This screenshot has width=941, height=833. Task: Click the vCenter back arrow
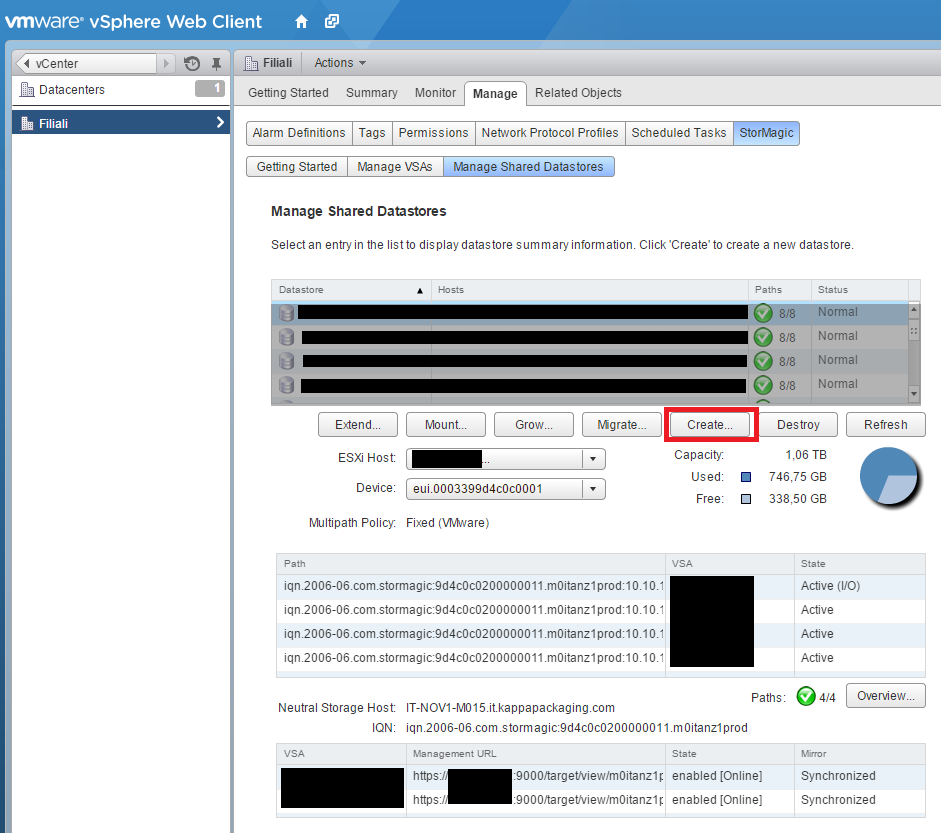(x=26, y=63)
